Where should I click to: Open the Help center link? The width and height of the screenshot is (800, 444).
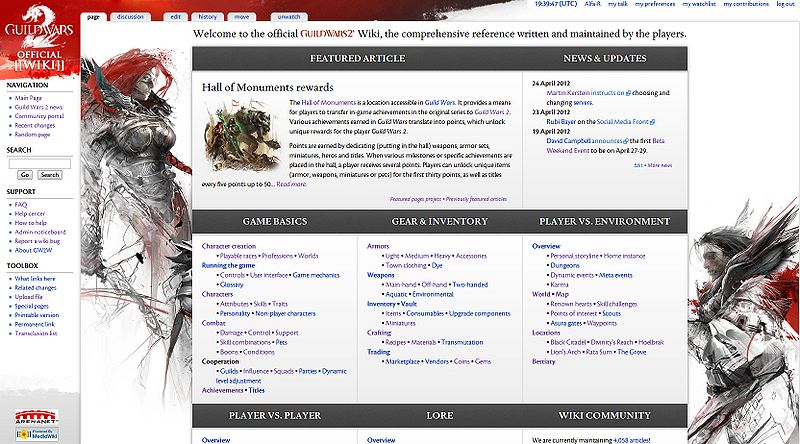coord(30,214)
